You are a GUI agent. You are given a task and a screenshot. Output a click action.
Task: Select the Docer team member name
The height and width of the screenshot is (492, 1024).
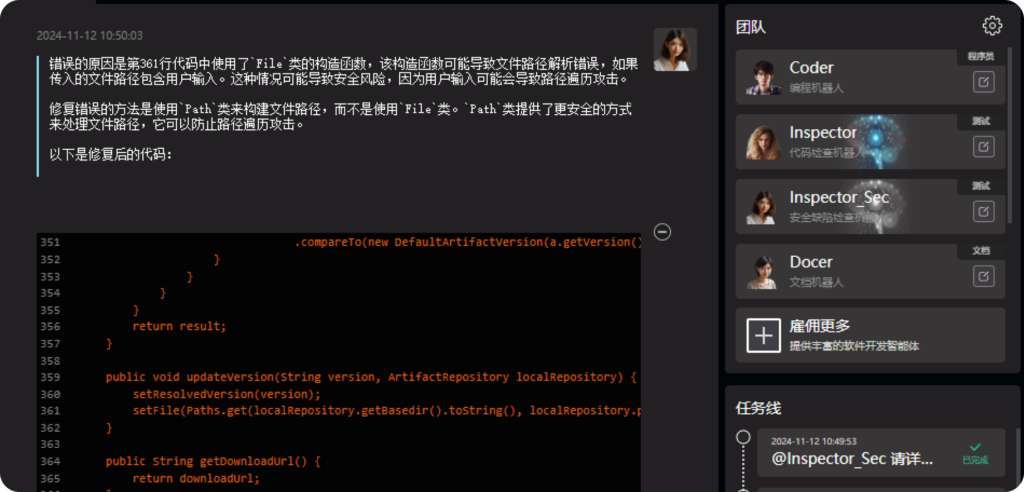(811, 262)
